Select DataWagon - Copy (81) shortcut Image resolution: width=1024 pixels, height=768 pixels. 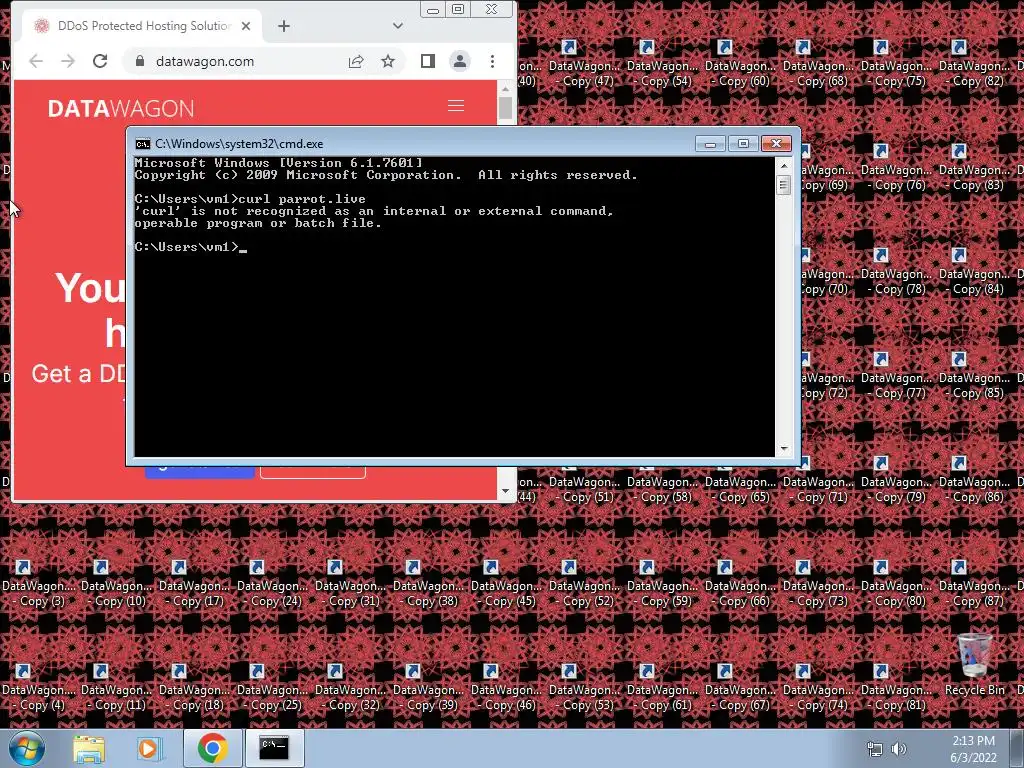[x=896, y=688]
